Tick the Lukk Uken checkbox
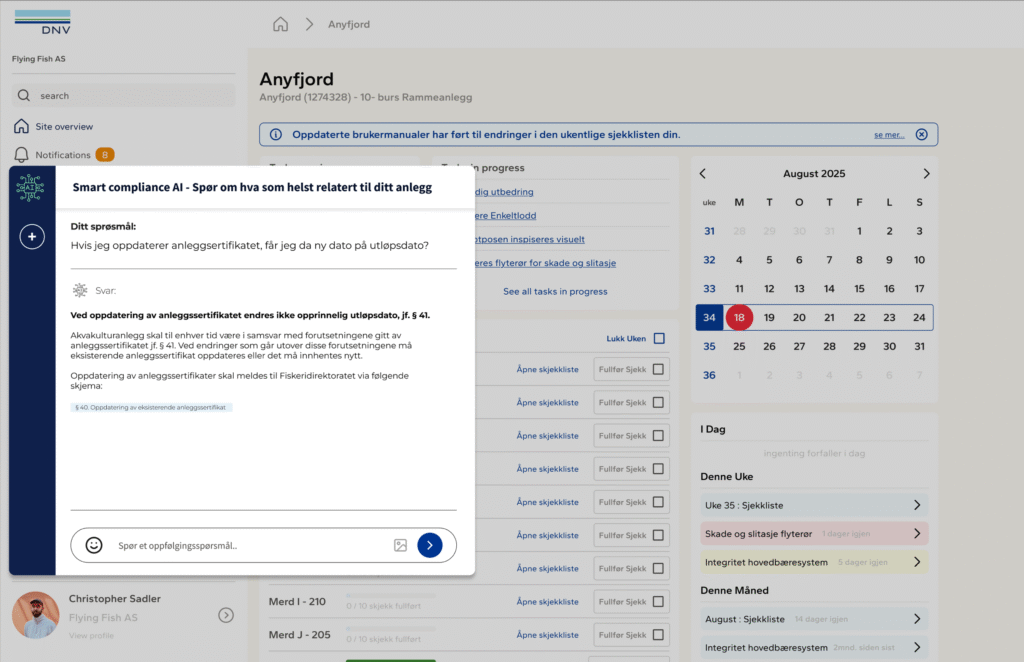 [x=660, y=338]
